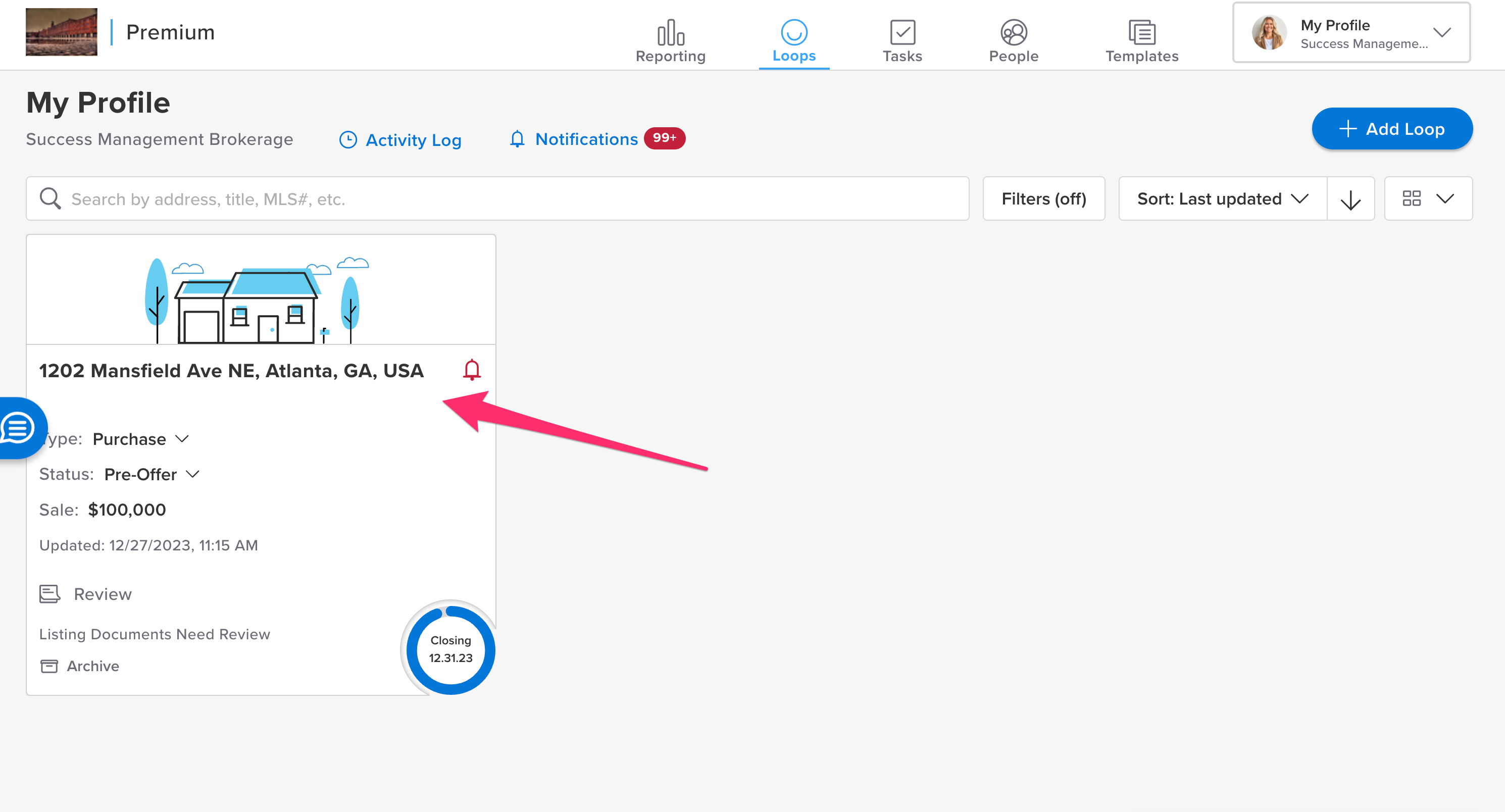Toggle the sort direction arrow
The width and height of the screenshot is (1505, 812).
pos(1350,199)
